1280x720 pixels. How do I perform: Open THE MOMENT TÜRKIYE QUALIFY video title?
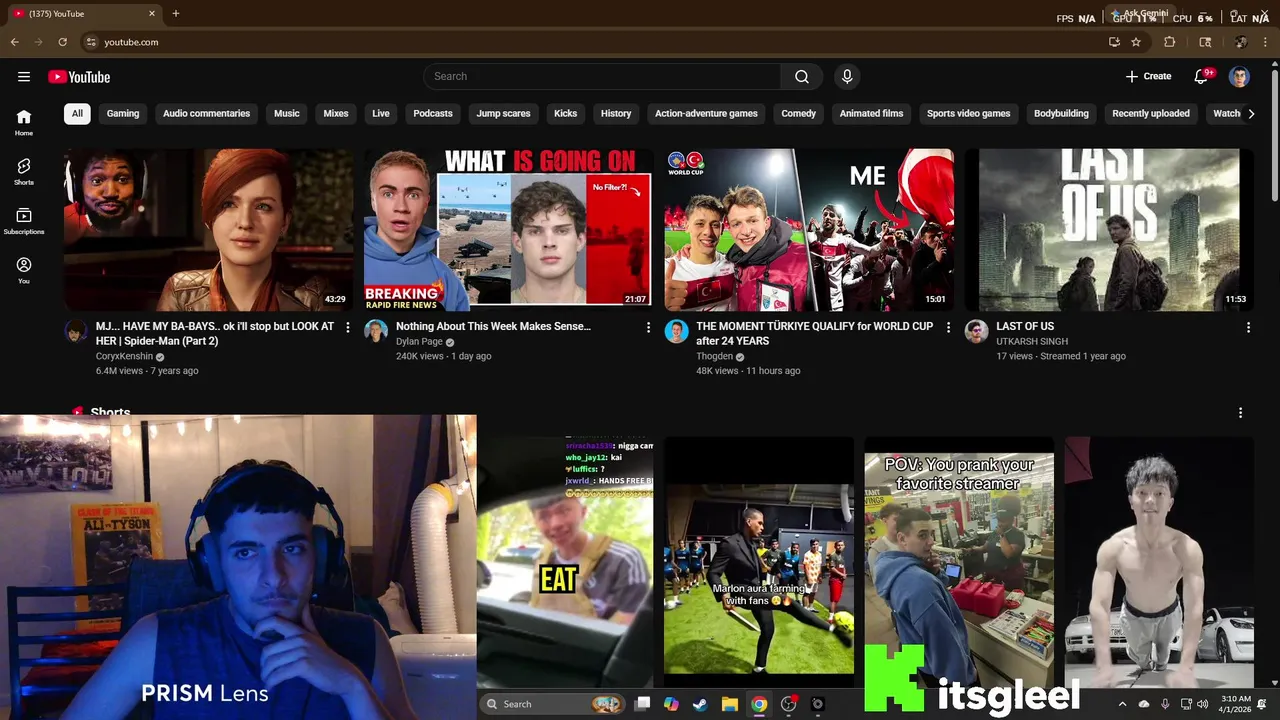(x=814, y=333)
